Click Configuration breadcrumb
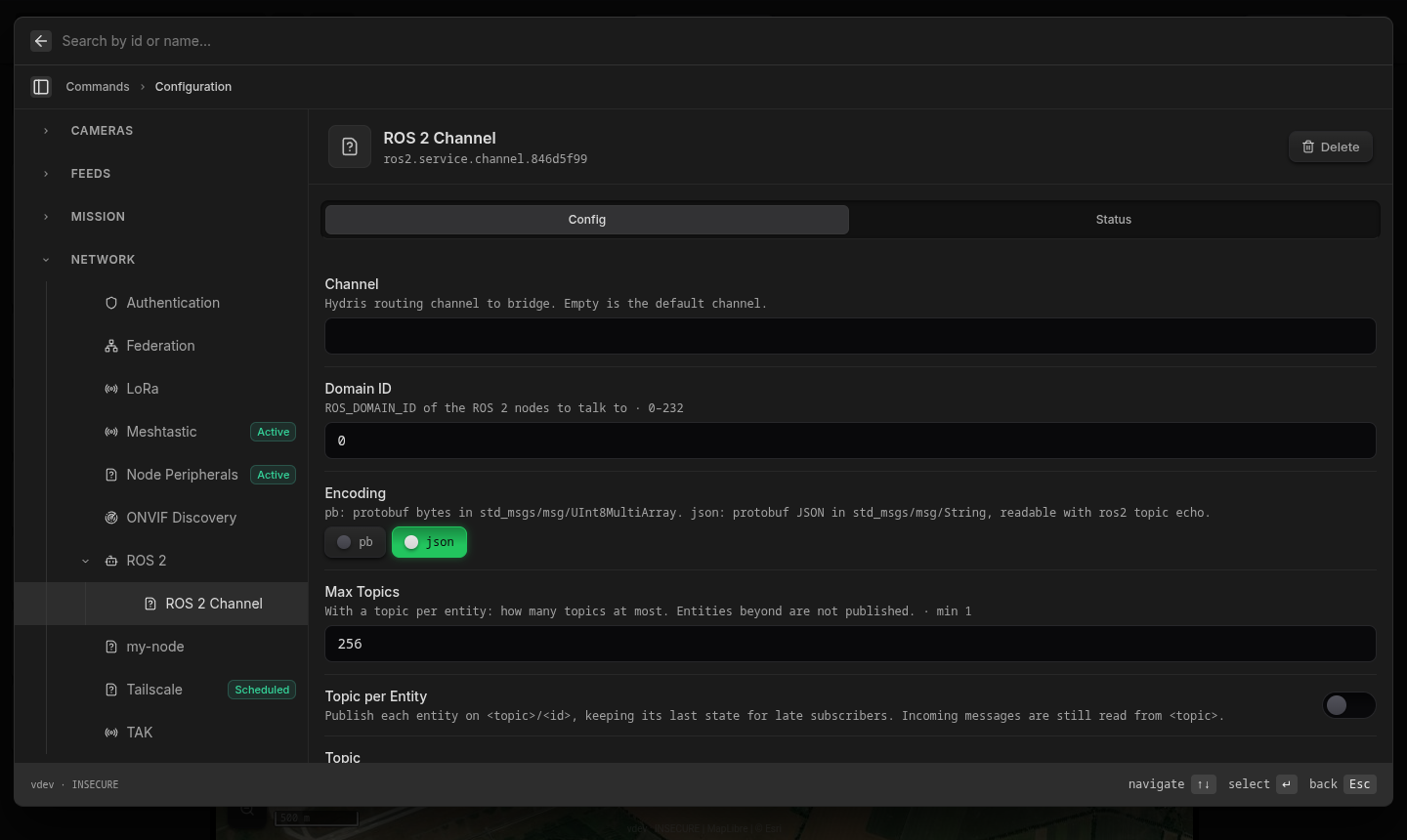The image size is (1407, 840). [193, 87]
